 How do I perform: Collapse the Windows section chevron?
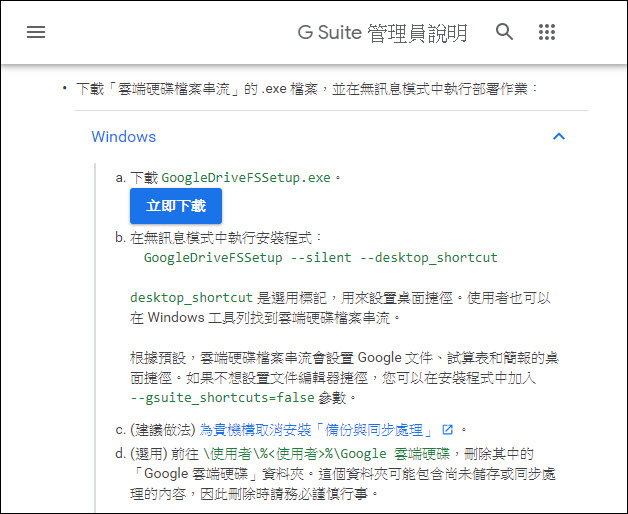[x=559, y=137]
